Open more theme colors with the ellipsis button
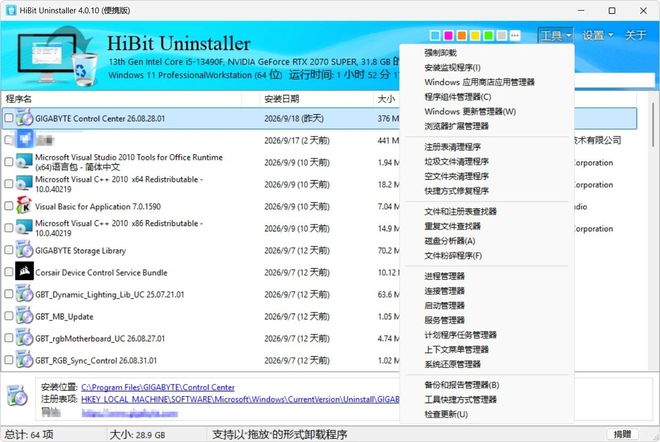Image resolution: width=660 pixels, height=442 pixels. (515, 36)
